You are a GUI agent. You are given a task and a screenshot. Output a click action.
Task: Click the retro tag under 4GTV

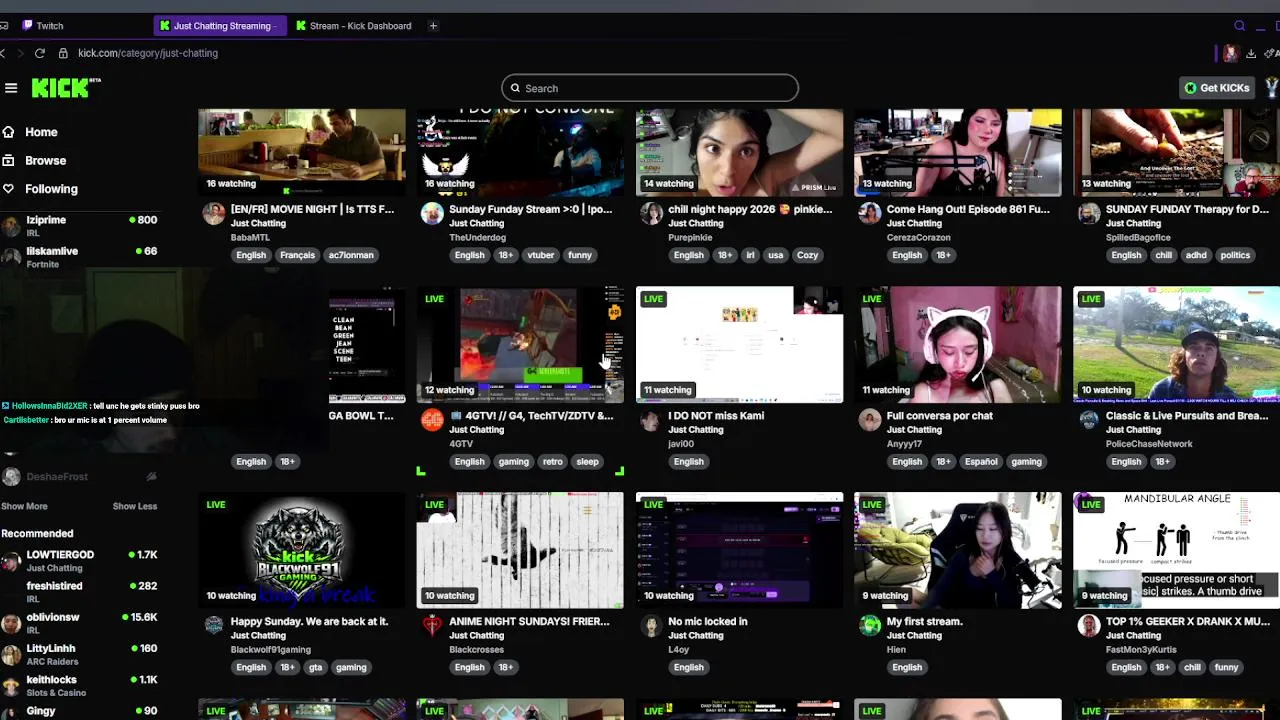click(553, 462)
